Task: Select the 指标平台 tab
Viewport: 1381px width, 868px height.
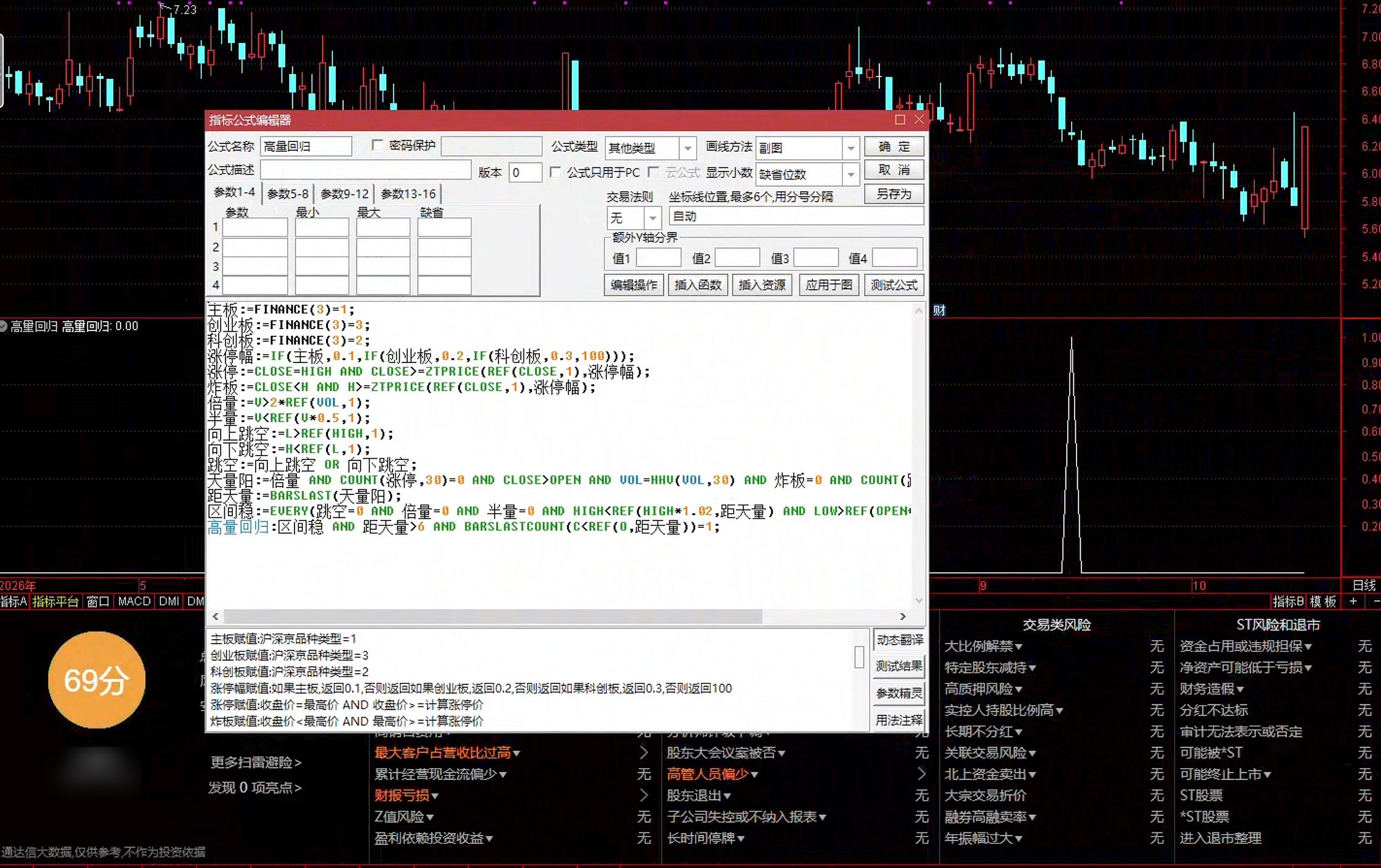Action: (x=56, y=601)
